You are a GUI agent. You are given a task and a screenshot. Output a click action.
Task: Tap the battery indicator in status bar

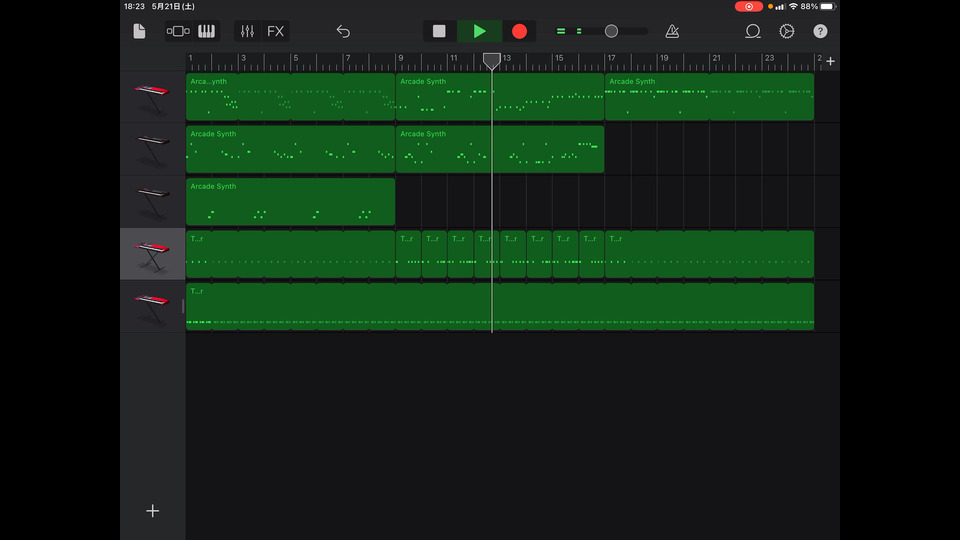[827, 7]
